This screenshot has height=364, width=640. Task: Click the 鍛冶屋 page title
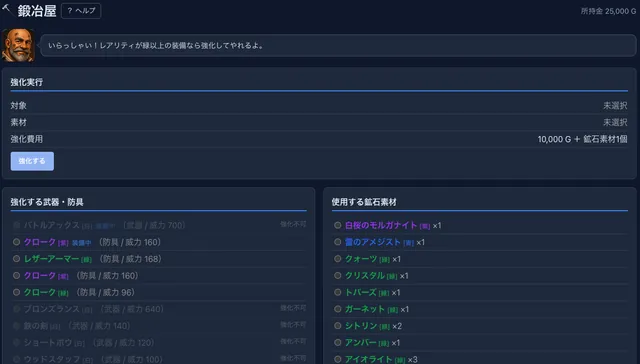tap(37, 11)
